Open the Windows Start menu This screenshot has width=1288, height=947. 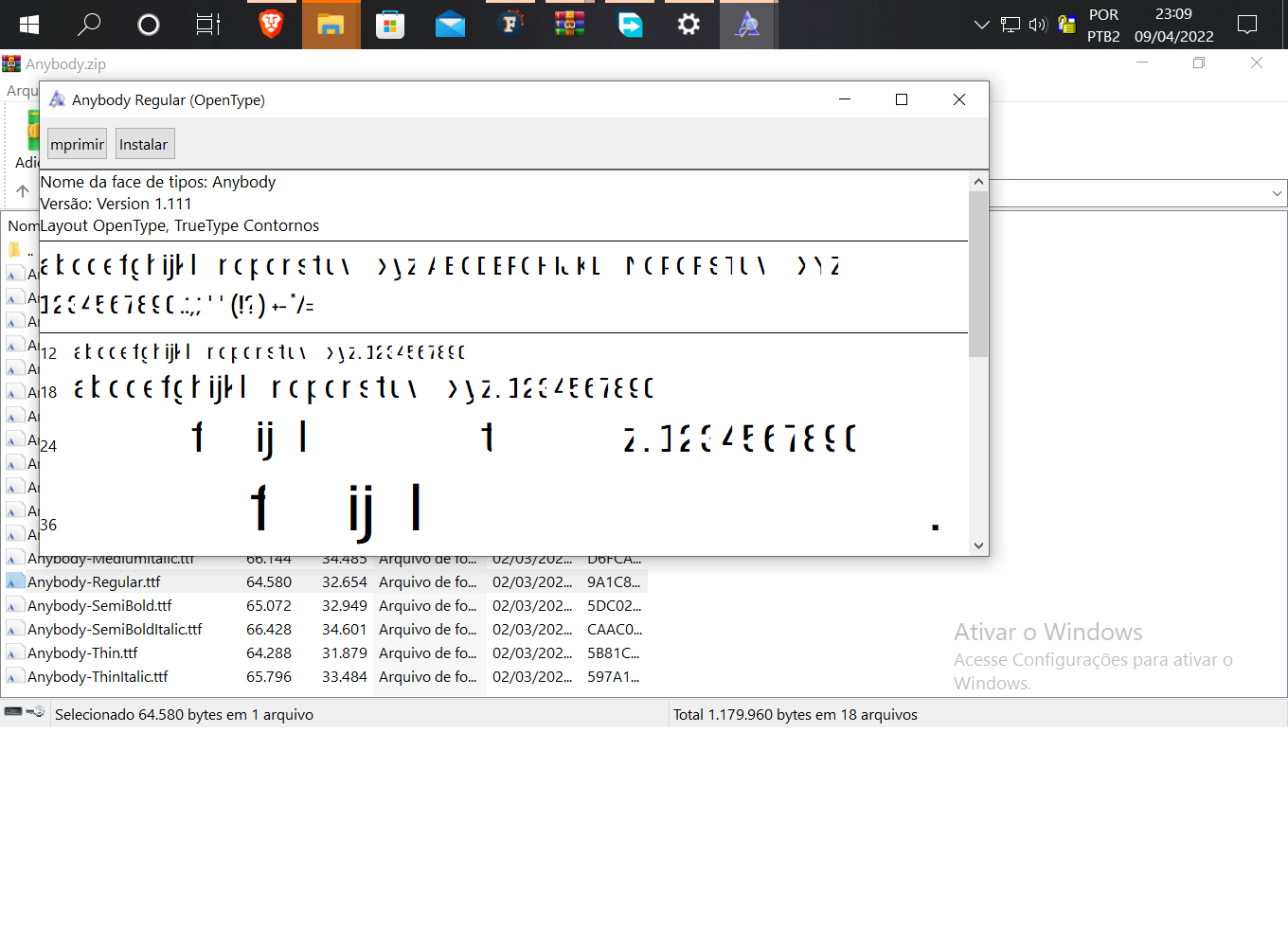point(28,25)
